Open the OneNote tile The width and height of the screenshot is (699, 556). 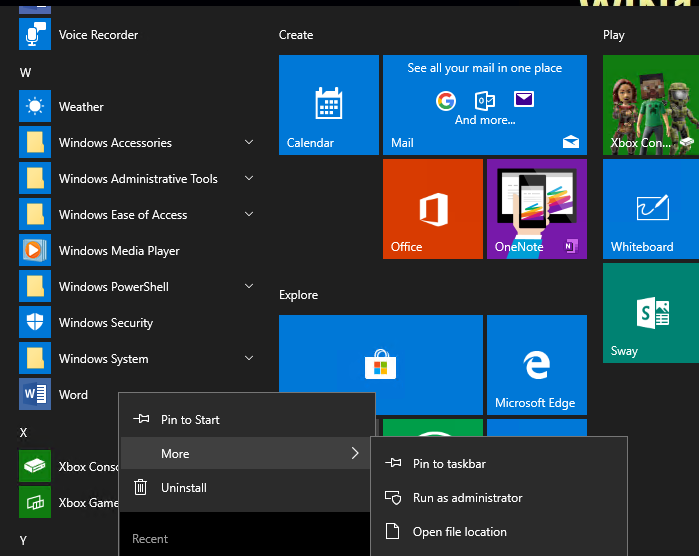[537, 209]
